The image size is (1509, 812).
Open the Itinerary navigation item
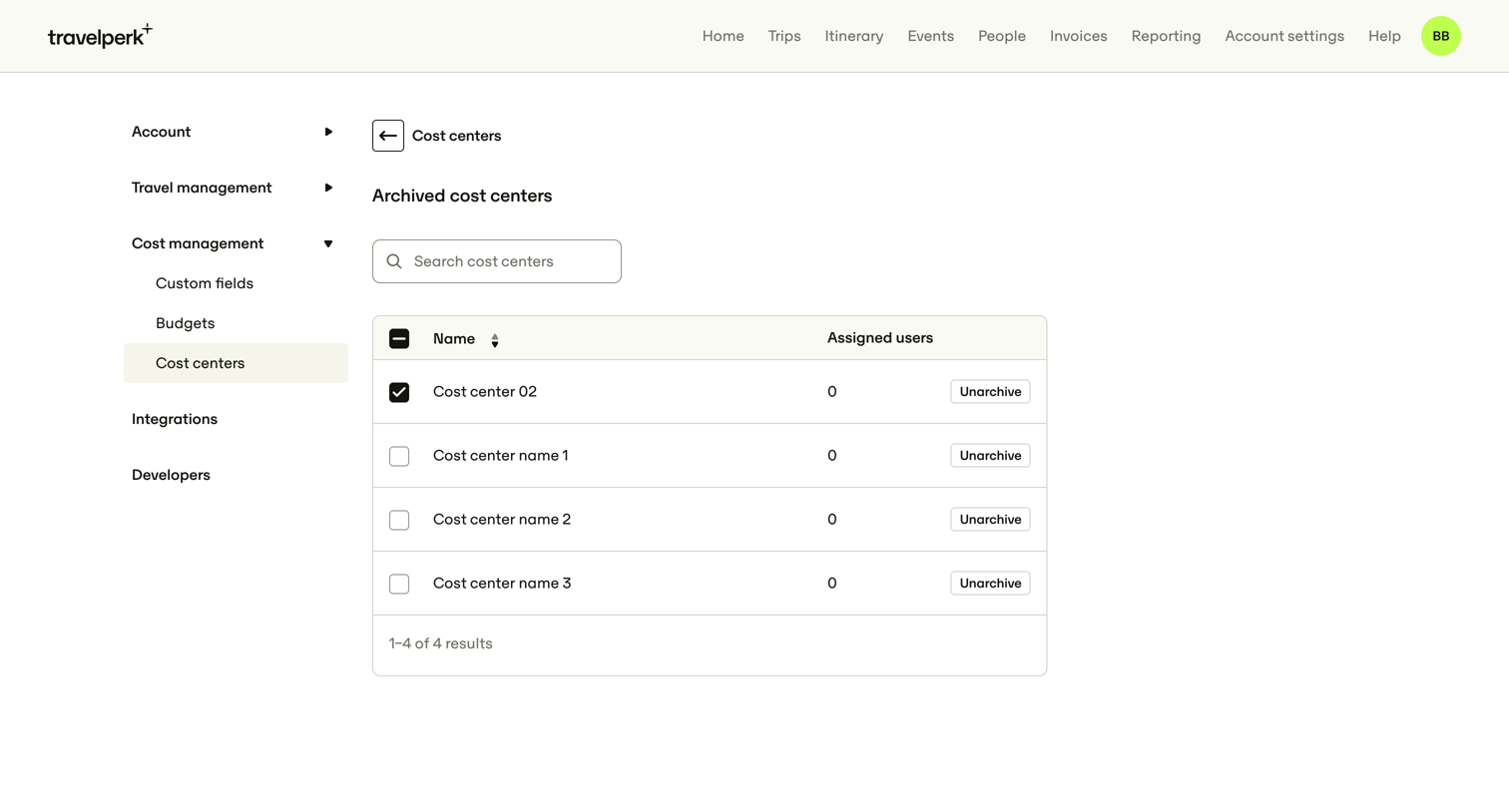click(853, 36)
